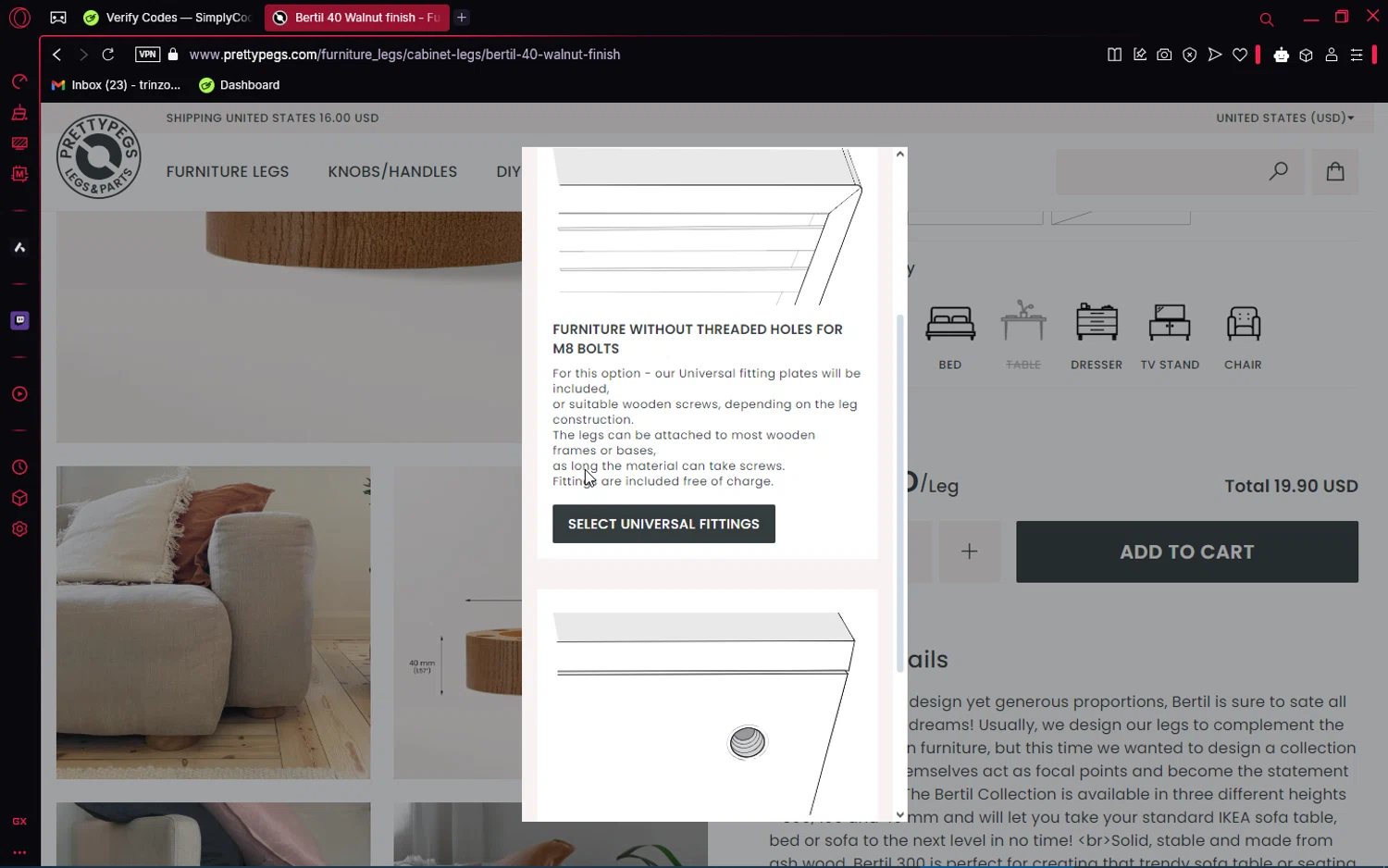Open the GX Corner gamepad icon
Image resolution: width=1388 pixels, height=868 pixels.
pos(58,18)
